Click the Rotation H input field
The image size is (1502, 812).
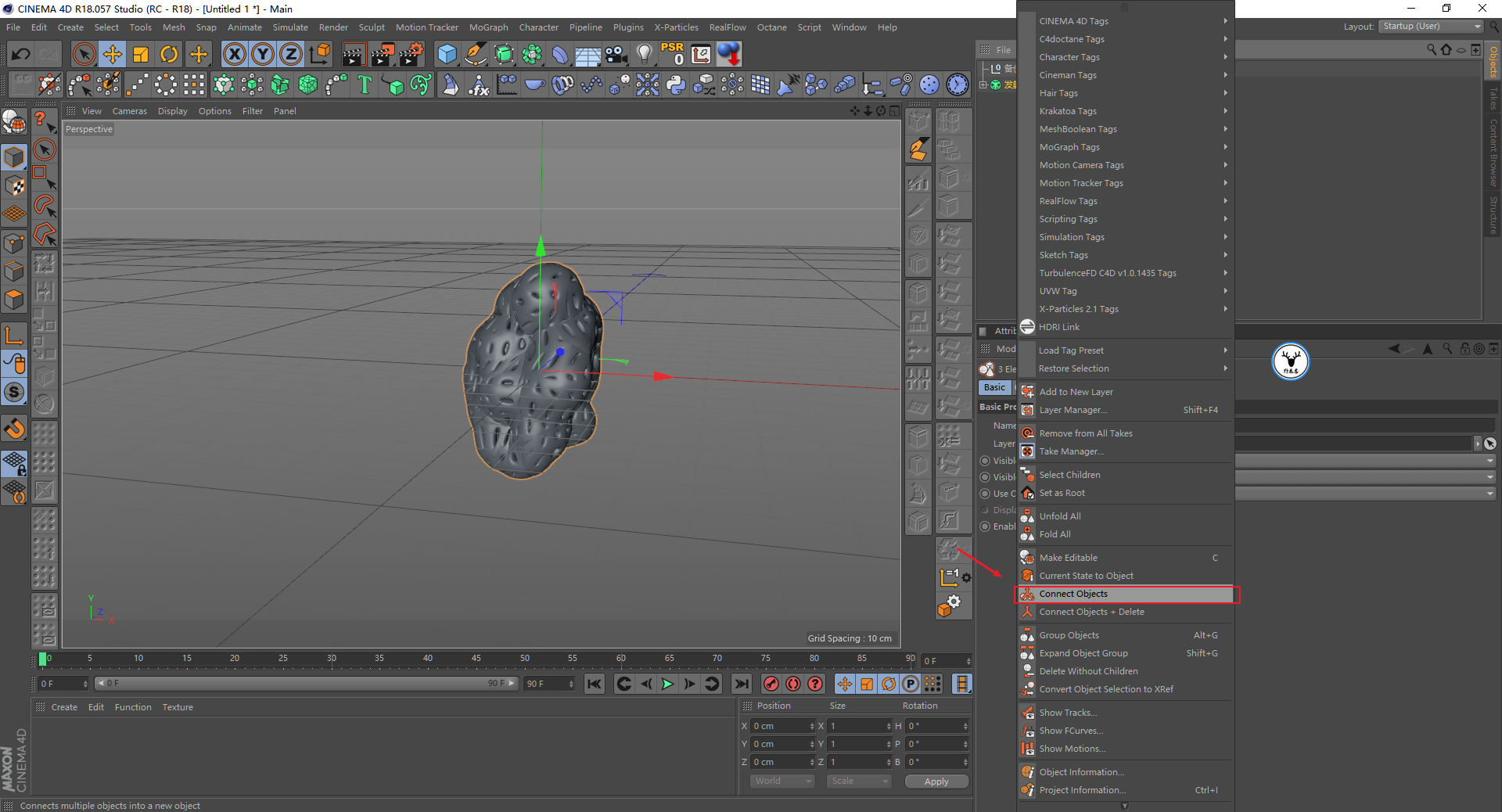tap(937, 726)
